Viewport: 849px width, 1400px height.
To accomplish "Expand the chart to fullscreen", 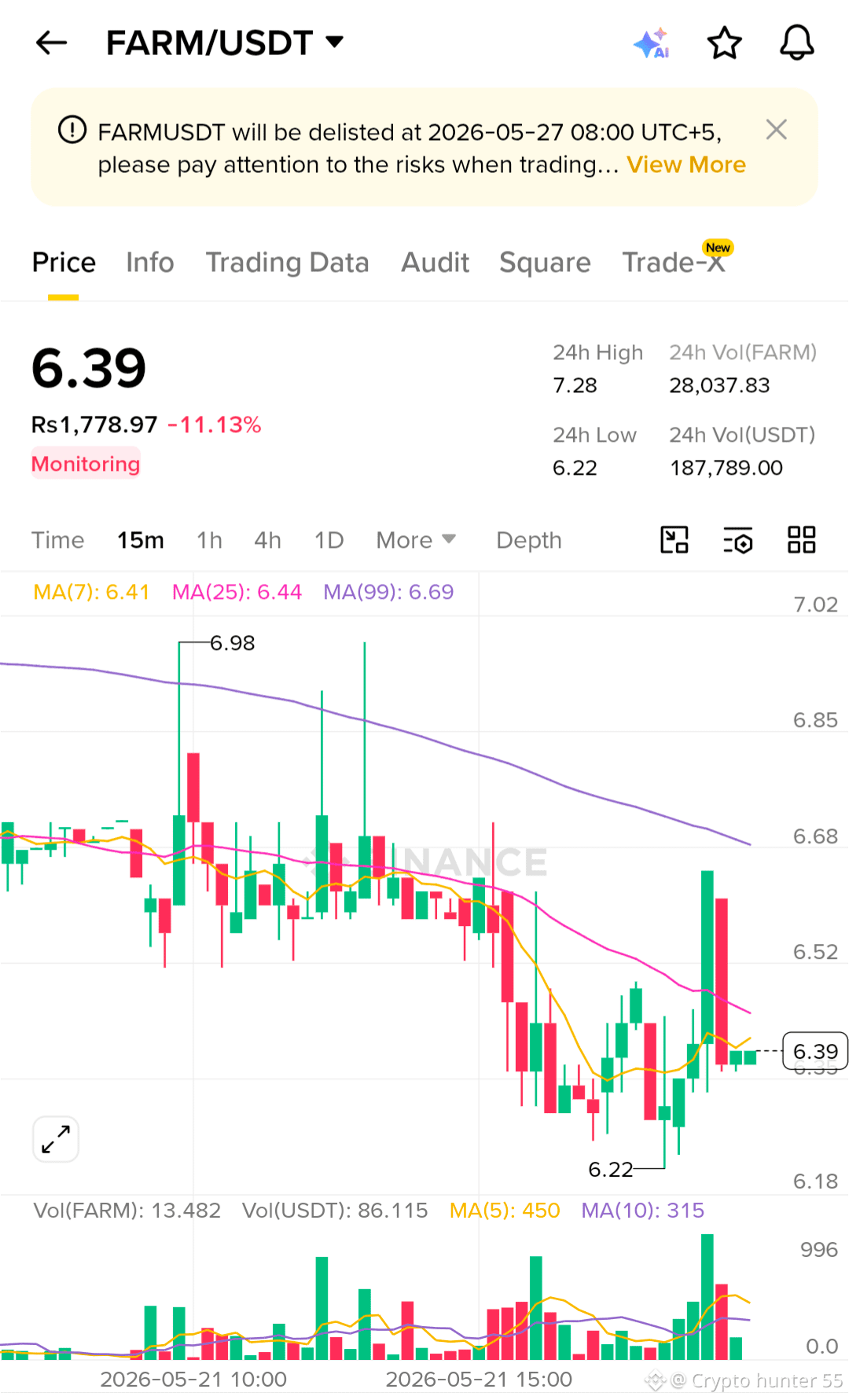I will coord(56,1139).
